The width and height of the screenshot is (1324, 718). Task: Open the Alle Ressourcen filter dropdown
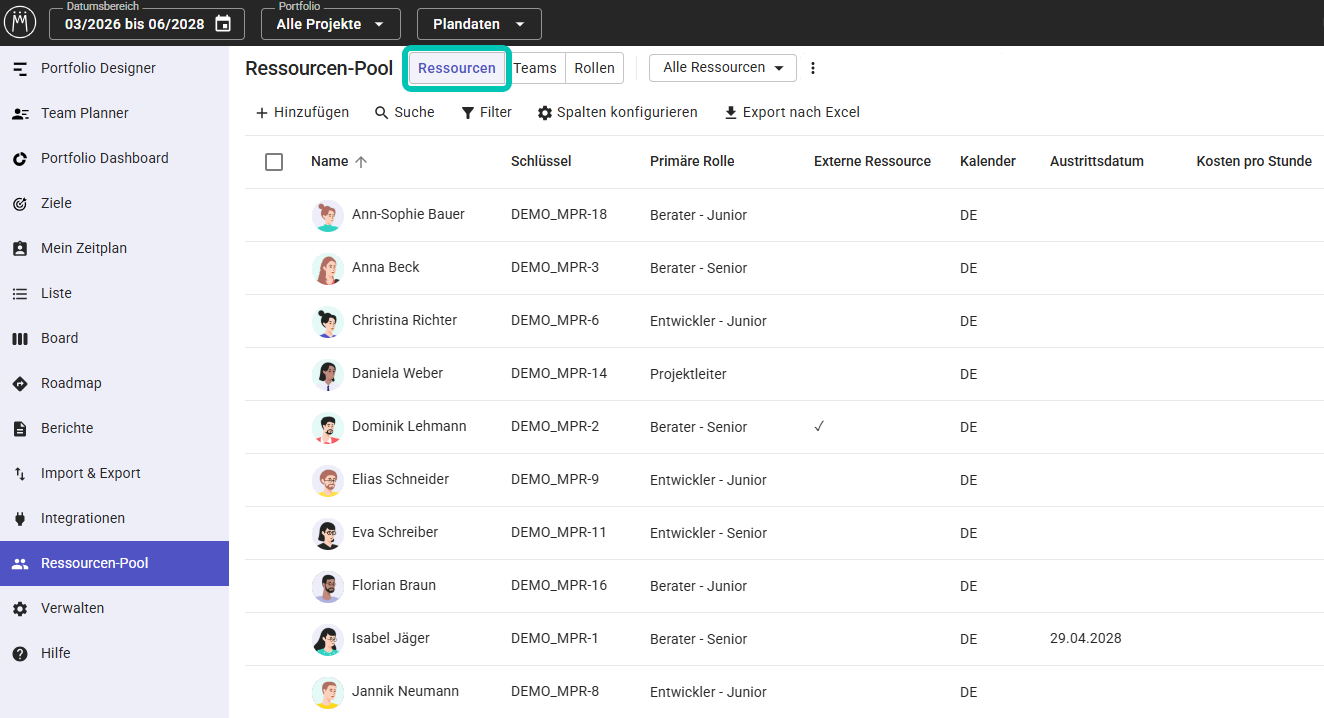(723, 68)
